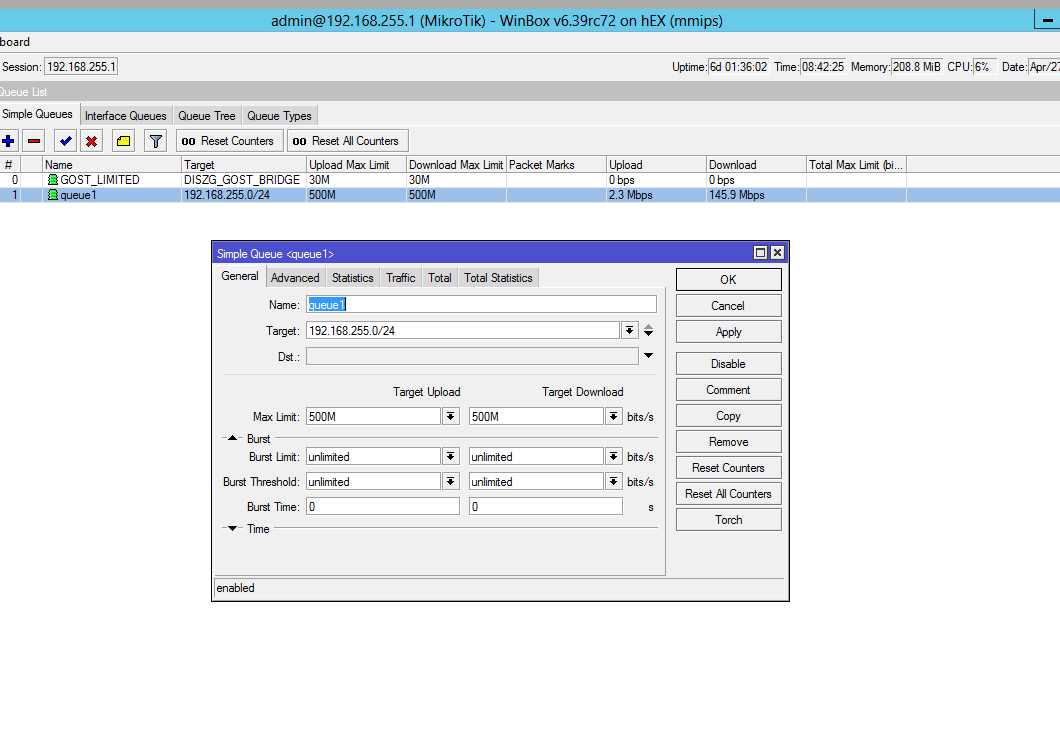This screenshot has width=1060, height=748.
Task: Click the Target input field
Action: [462, 330]
